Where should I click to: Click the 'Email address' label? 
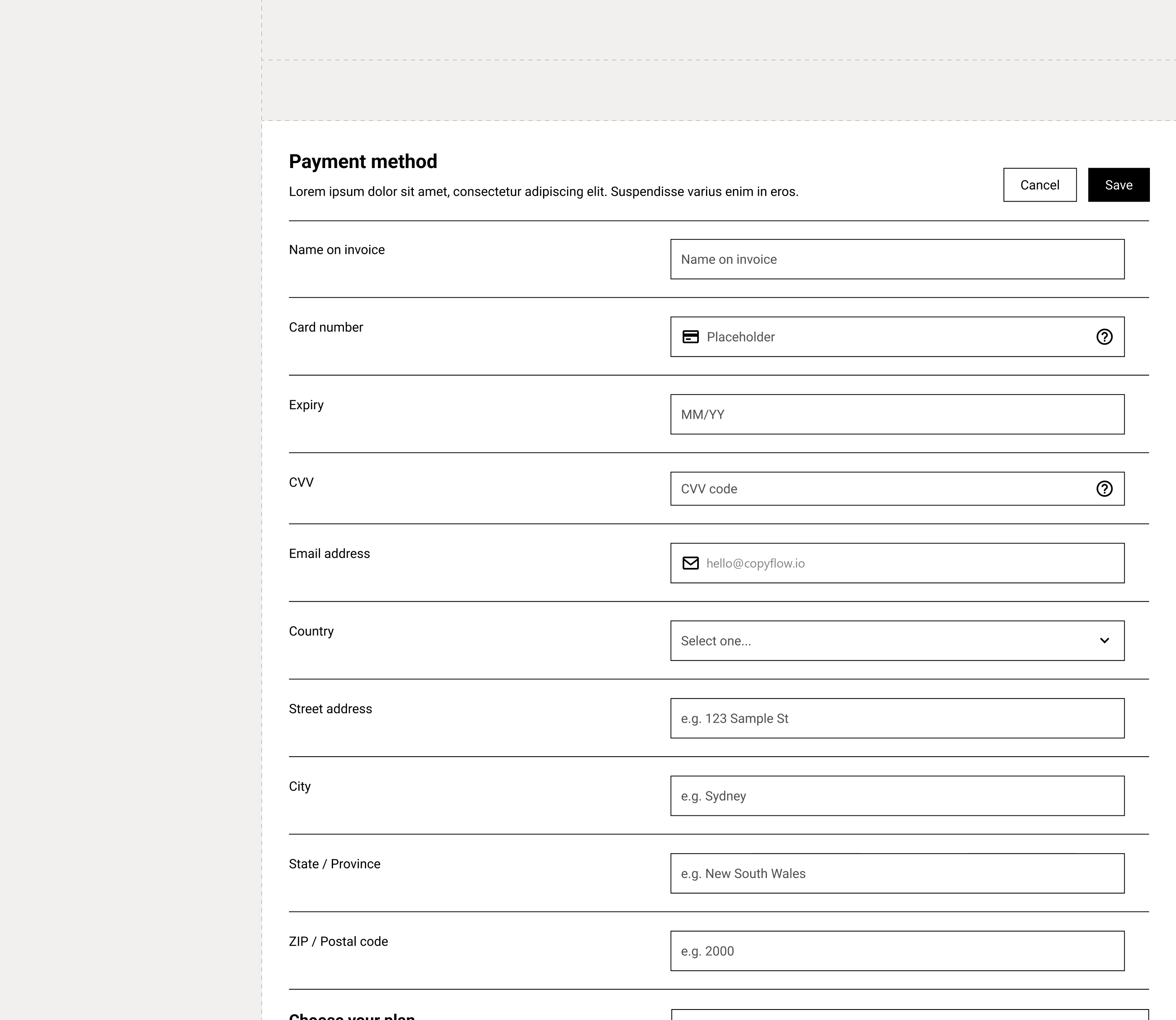329,554
